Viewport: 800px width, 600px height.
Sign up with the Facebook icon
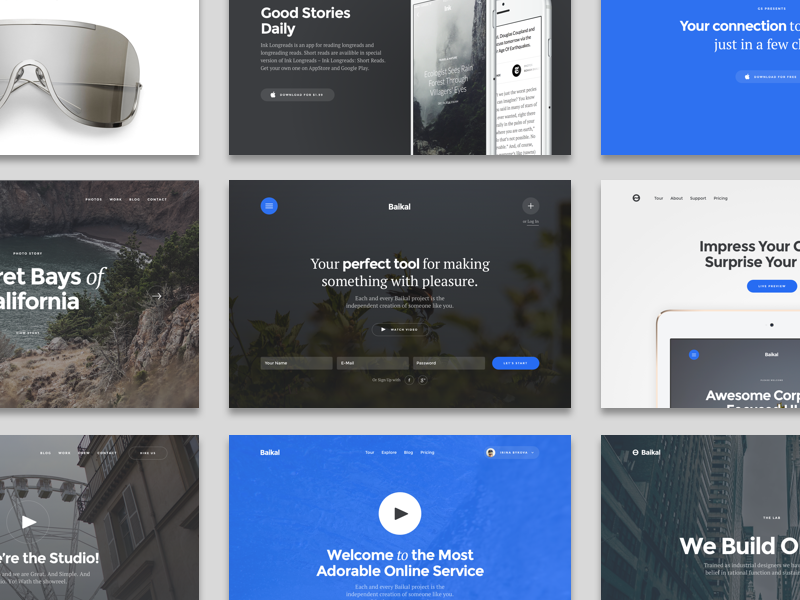(x=409, y=380)
